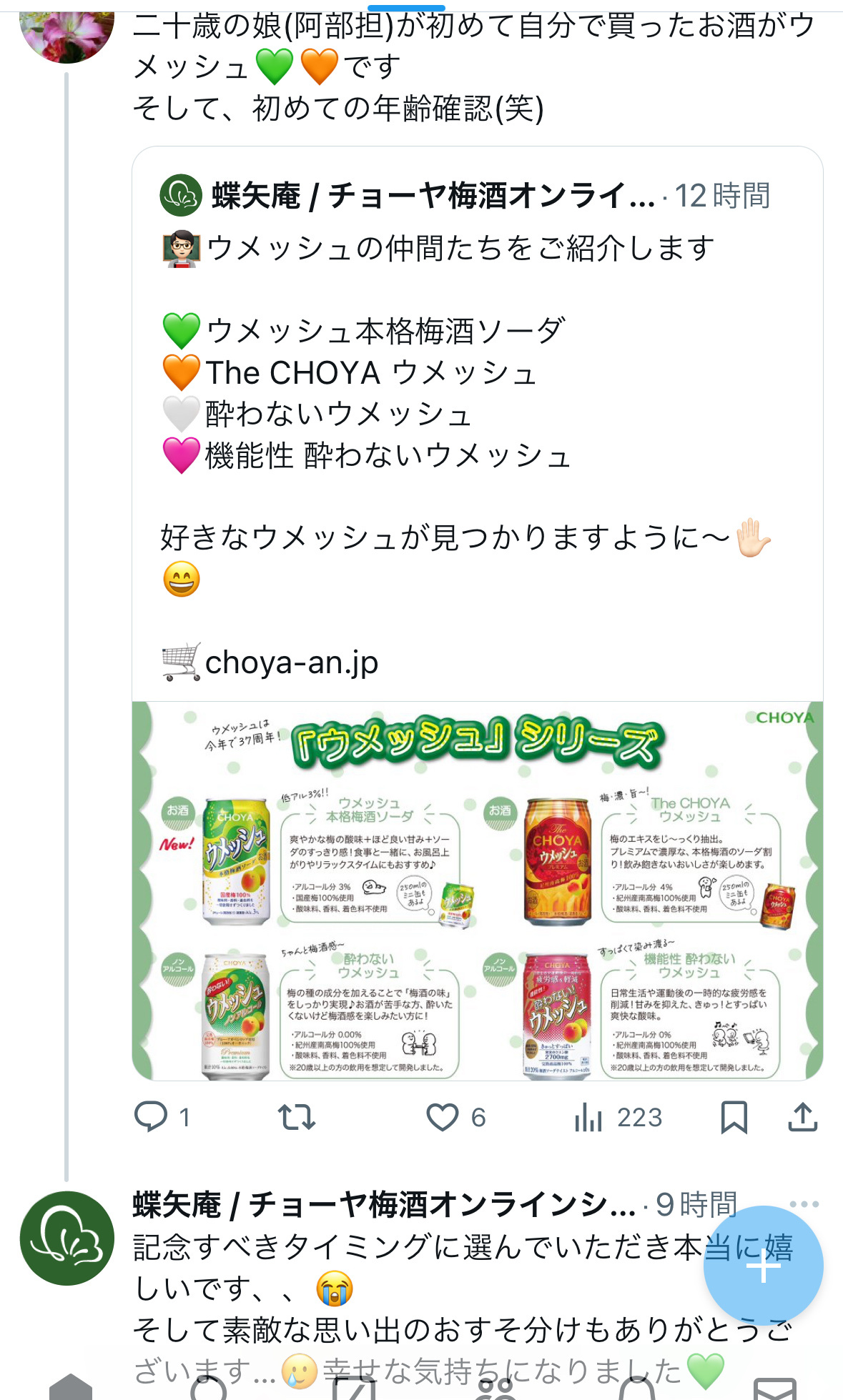The height and width of the screenshot is (1400, 843).
Task: Open quoted tweet's Choya logo avatar
Action: 181,195
